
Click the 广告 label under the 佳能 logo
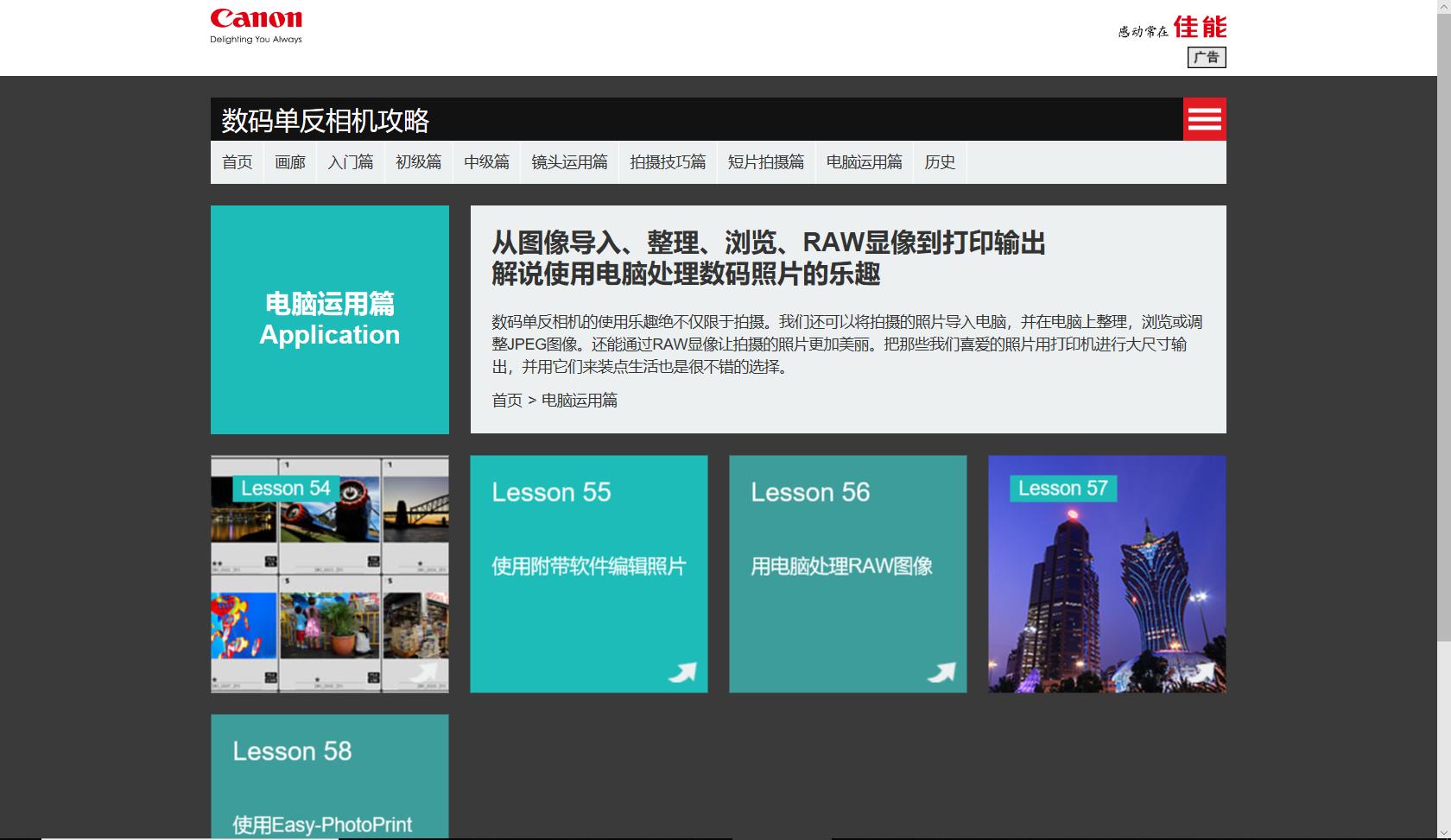[x=1207, y=58]
